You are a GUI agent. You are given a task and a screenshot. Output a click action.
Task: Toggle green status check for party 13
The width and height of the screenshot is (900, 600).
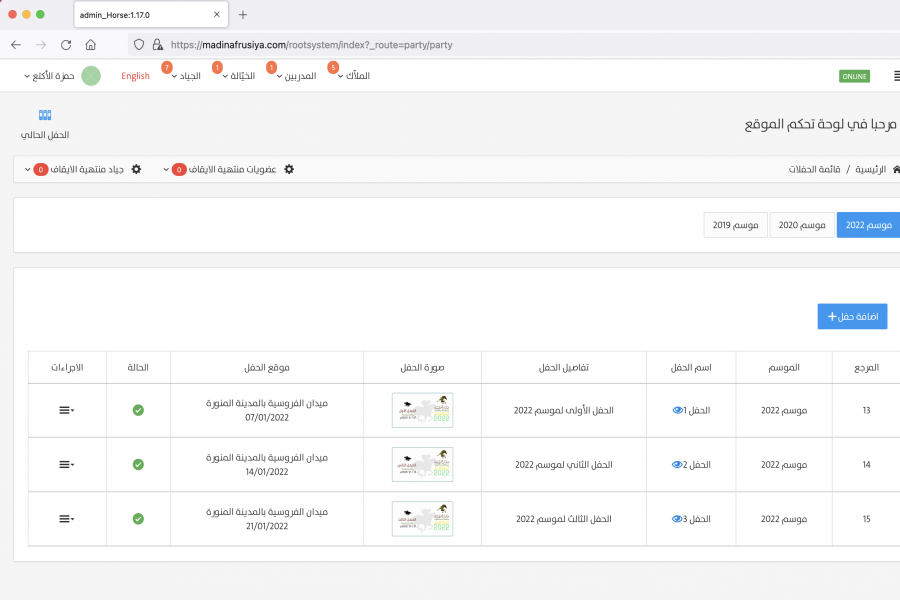(x=138, y=410)
